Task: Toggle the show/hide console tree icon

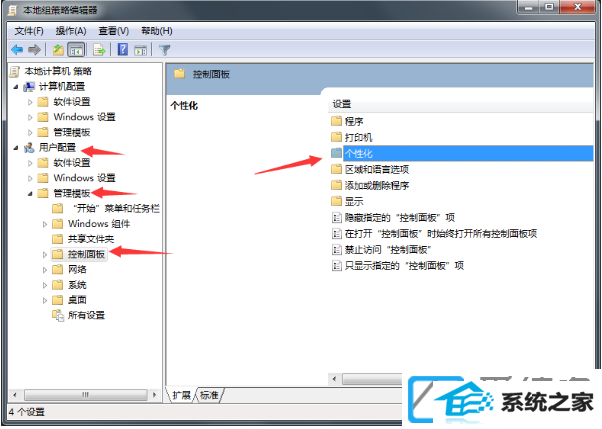Action: [76, 50]
